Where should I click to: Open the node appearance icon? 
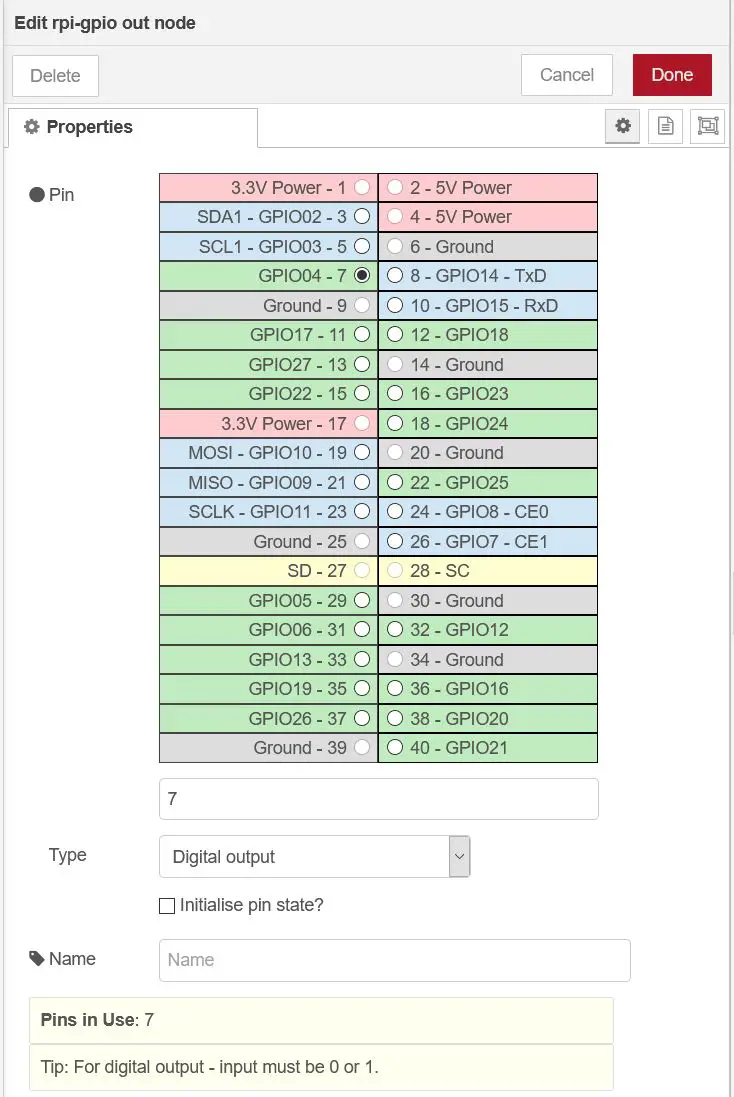(708, 126)
